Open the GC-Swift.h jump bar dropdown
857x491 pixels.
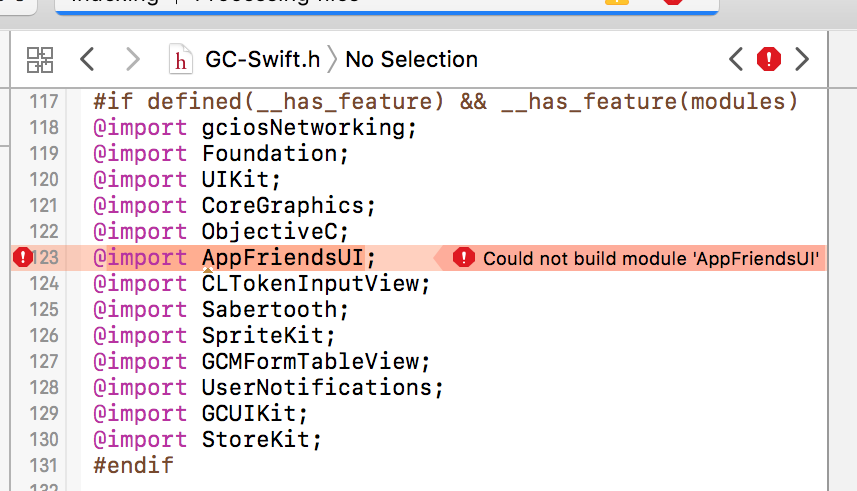(262, 59)
